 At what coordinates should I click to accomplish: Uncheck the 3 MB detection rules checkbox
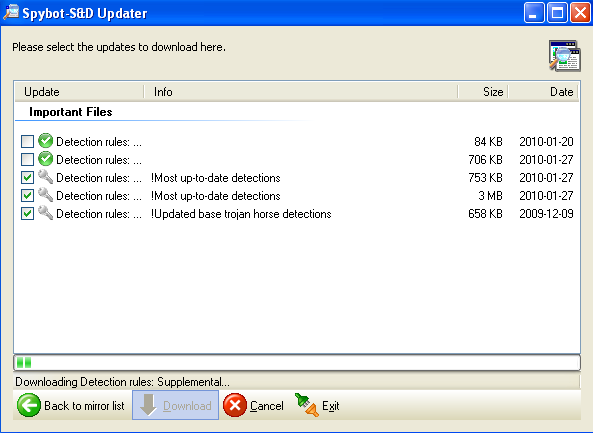pyautogui.click(x=27, y=196)
